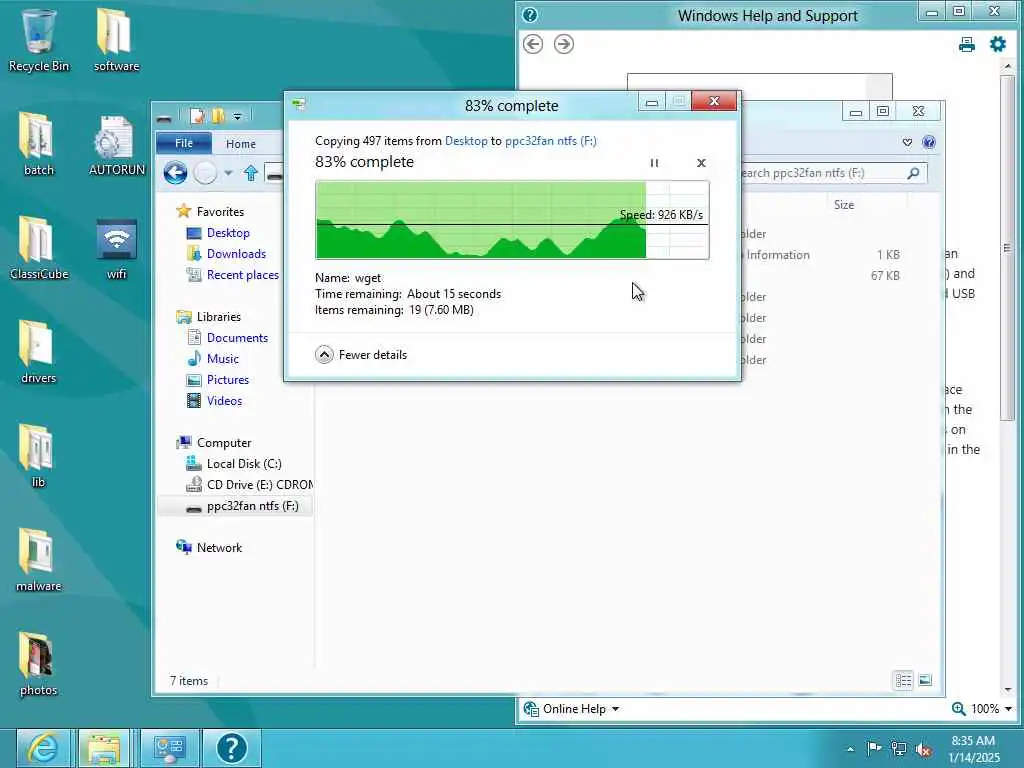Open Explorer help question mark icon
This screenshot has height=768, width=1024.
[x=928, y=142]
